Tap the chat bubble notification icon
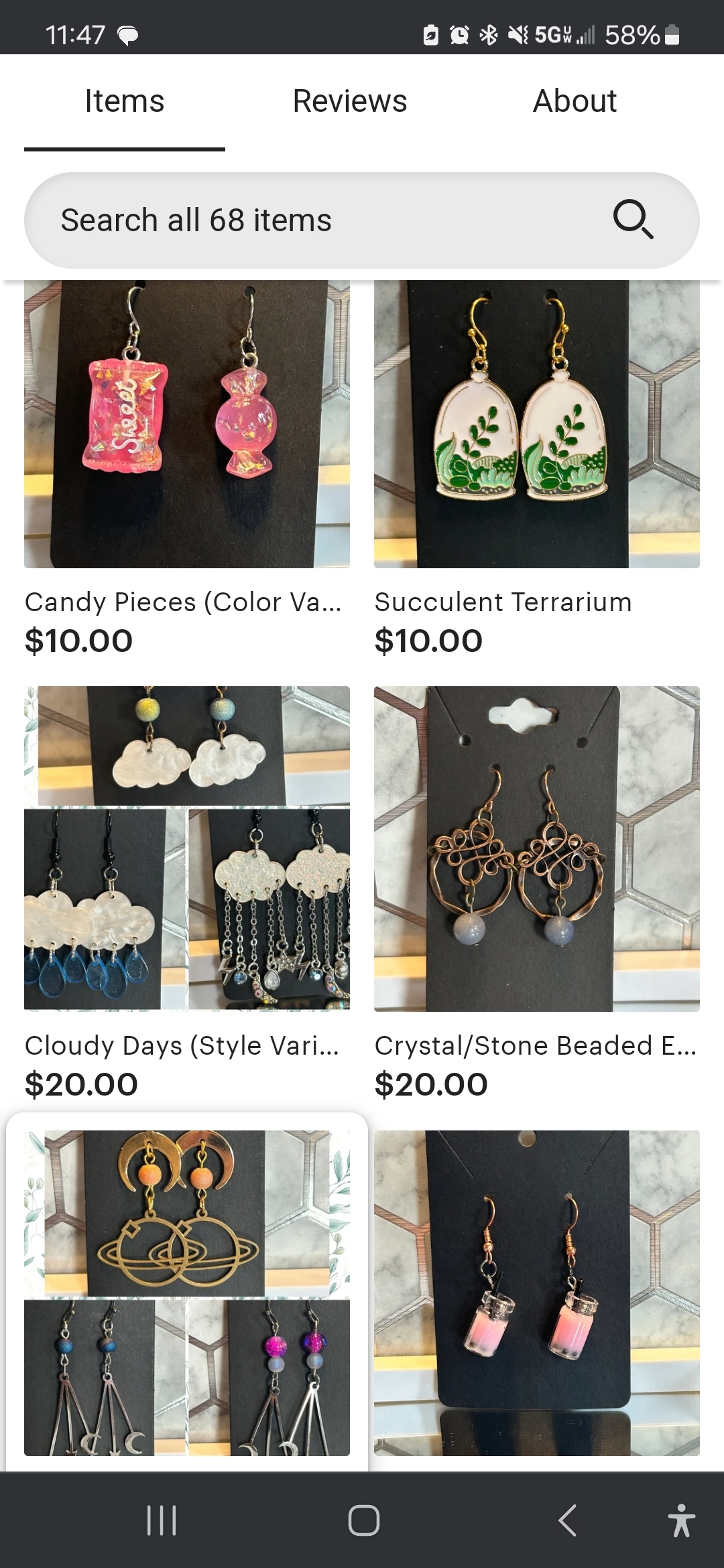 [128, 35]
